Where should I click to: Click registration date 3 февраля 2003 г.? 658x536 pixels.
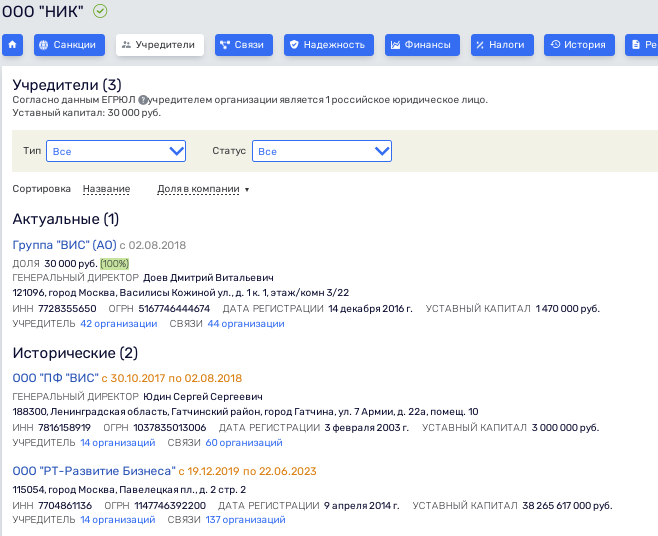[x=367, y=427]
